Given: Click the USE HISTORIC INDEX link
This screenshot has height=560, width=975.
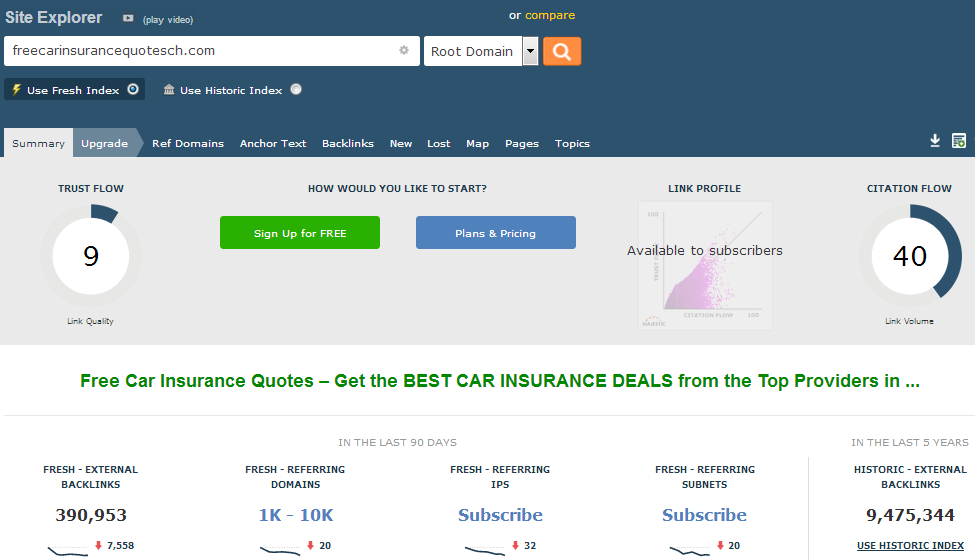Looking at the screenshot, I should tap(910, 546).
